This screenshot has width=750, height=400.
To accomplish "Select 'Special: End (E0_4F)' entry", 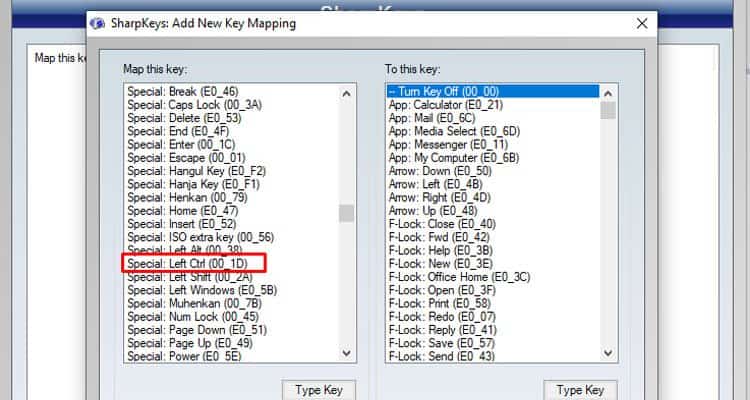I will [x=178, y=131].
